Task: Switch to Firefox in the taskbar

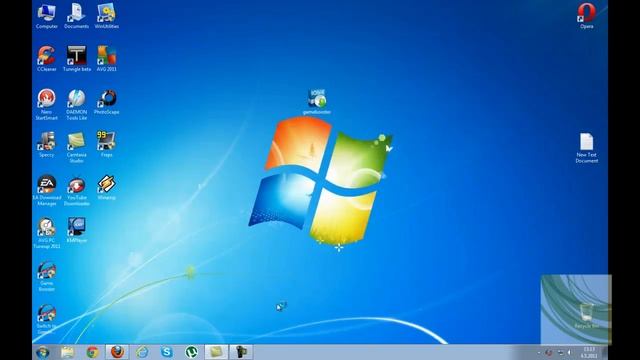Action: (118, 352)
